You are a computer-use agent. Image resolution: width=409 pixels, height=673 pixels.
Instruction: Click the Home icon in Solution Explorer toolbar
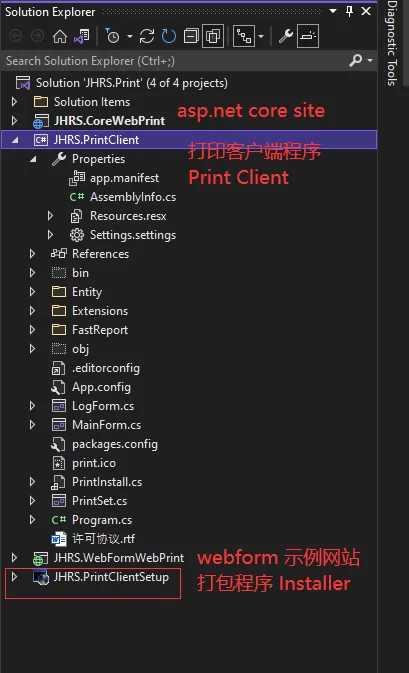coord(60,36)
